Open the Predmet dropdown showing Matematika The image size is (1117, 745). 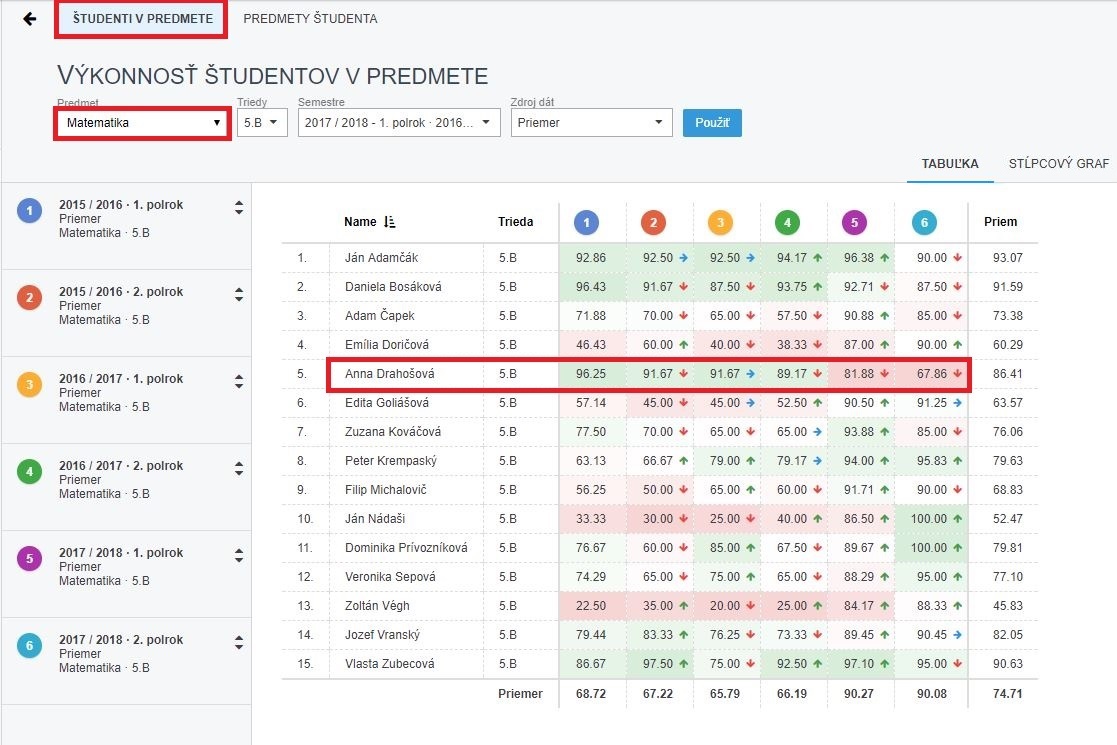(140, 123)
